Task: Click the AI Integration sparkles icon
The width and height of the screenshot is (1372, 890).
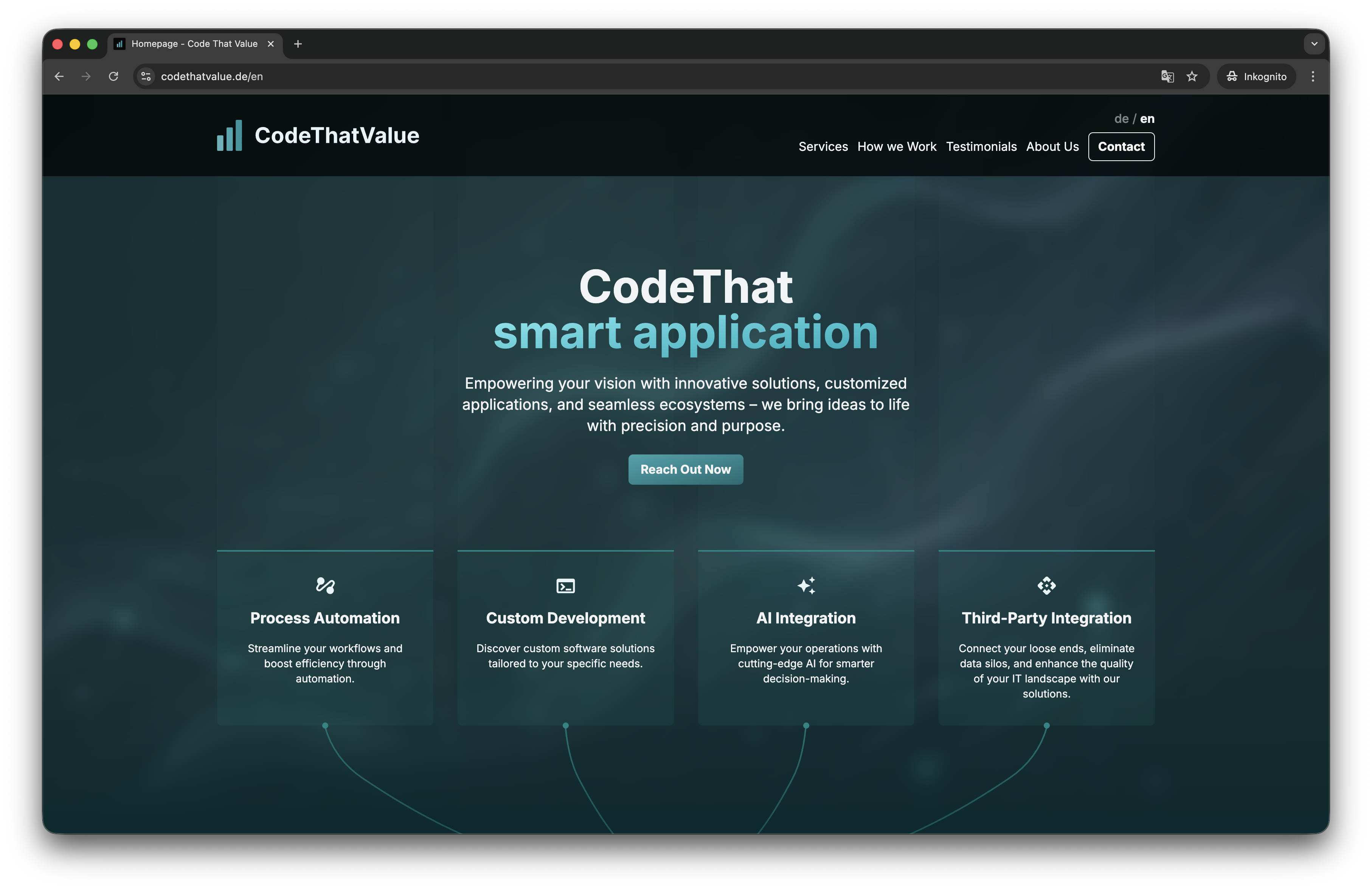Action: (x=806, y=586)
